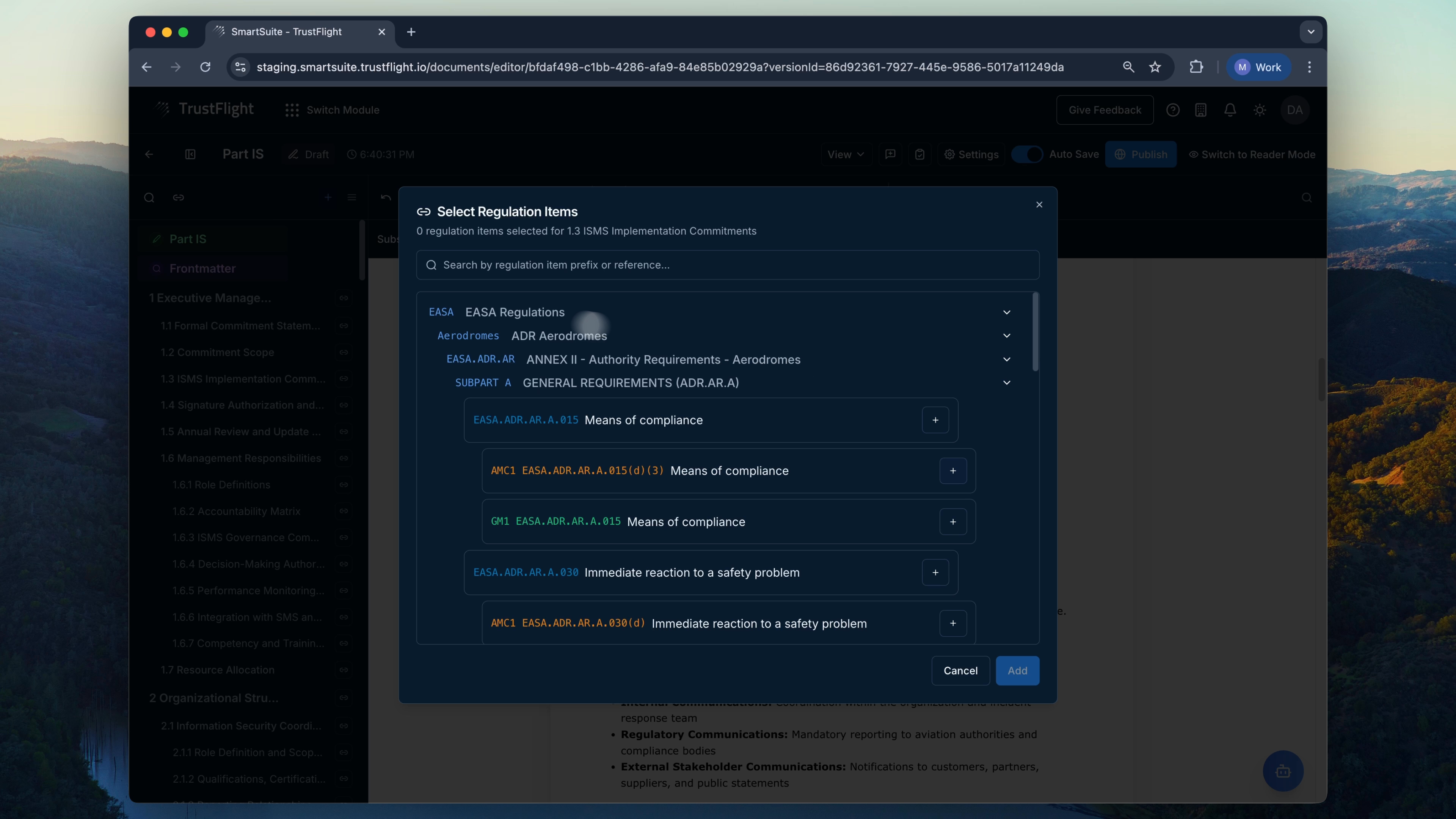Image resolution: width=1456 pixels, height=819 pixels.
Task: Select the SmartSuite - TrustFlight browser tab
Action: 287,31
